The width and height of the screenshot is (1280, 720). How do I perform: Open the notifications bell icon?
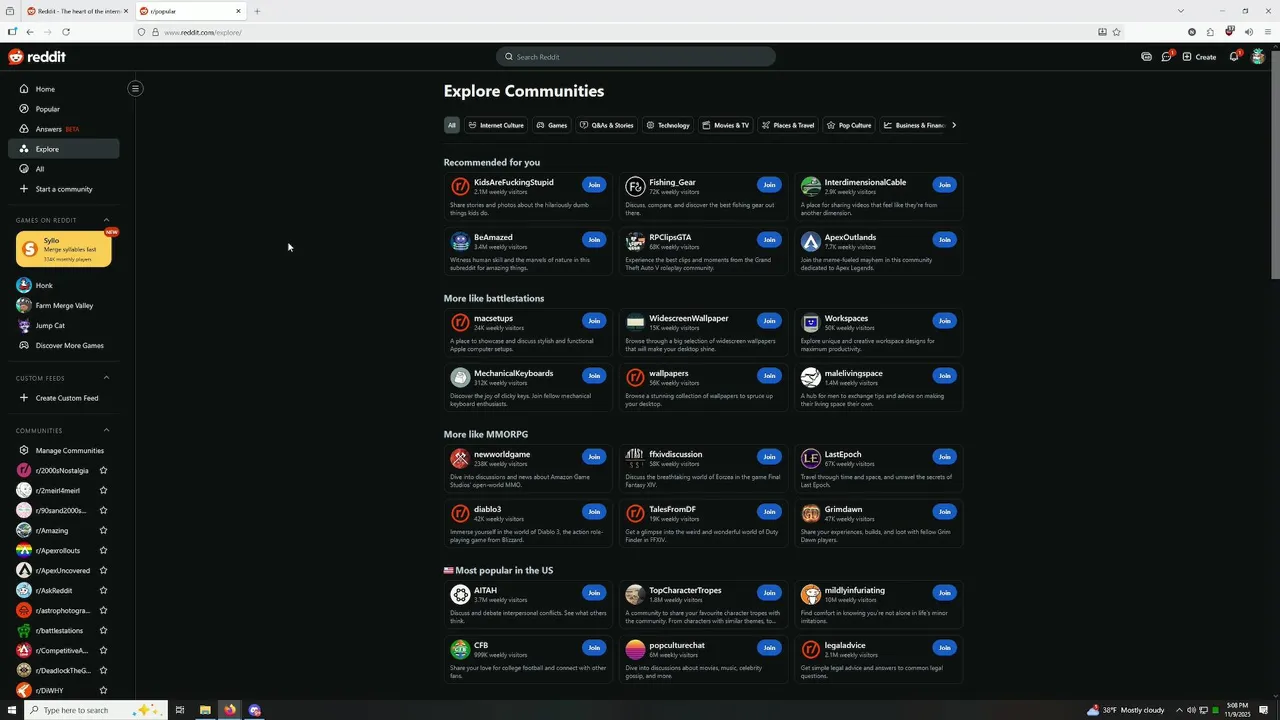[1234, 57]
